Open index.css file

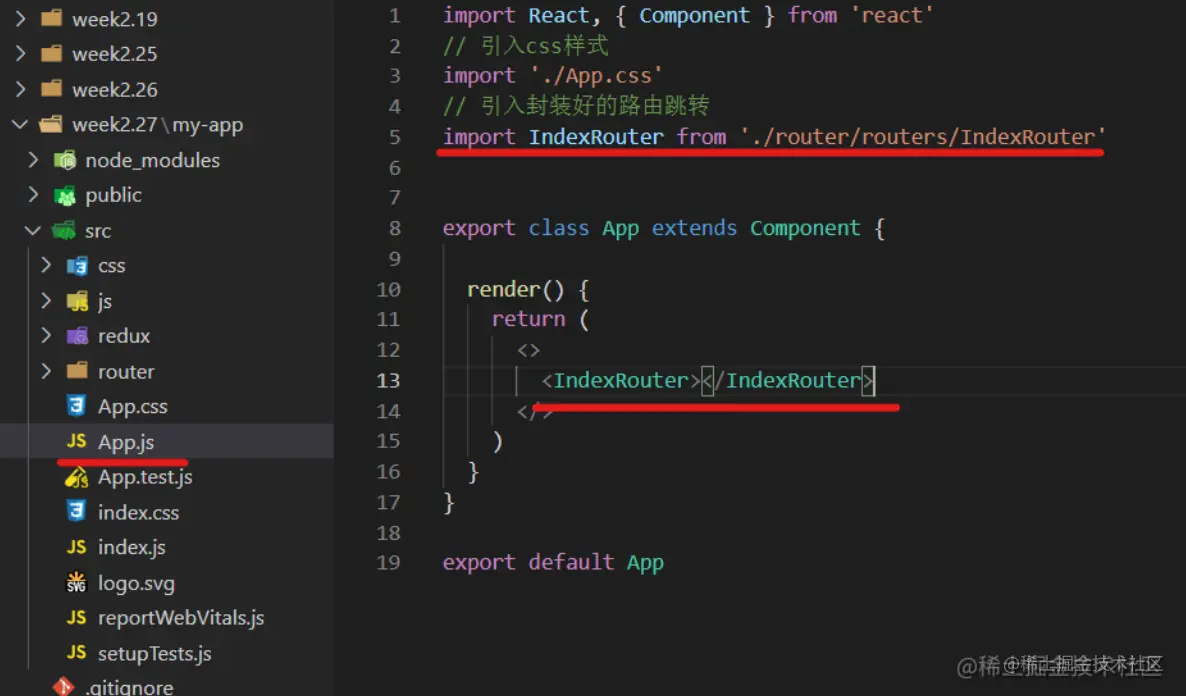[x=138, y=512]
